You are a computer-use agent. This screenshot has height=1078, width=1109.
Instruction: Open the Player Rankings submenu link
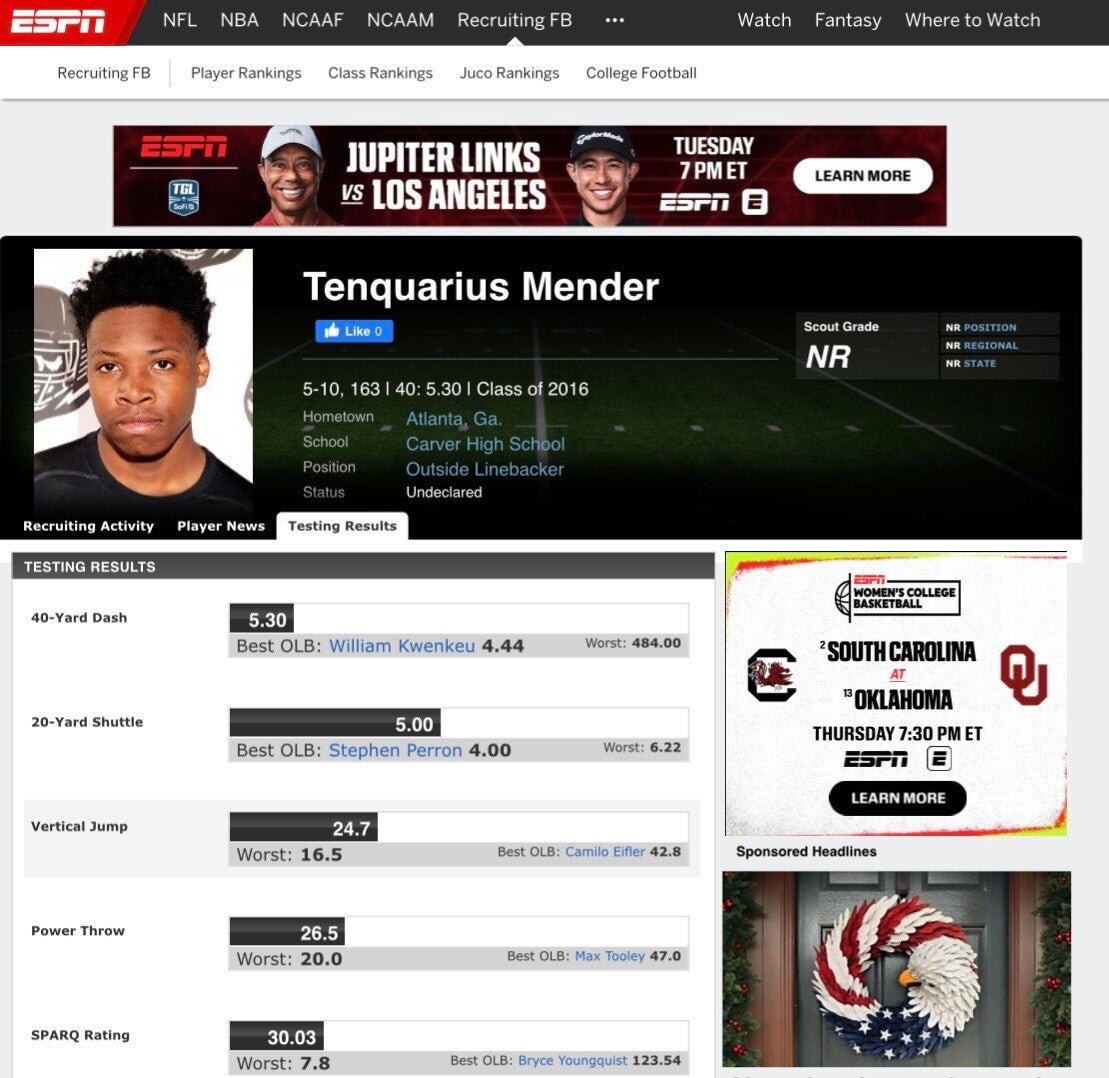245,73
